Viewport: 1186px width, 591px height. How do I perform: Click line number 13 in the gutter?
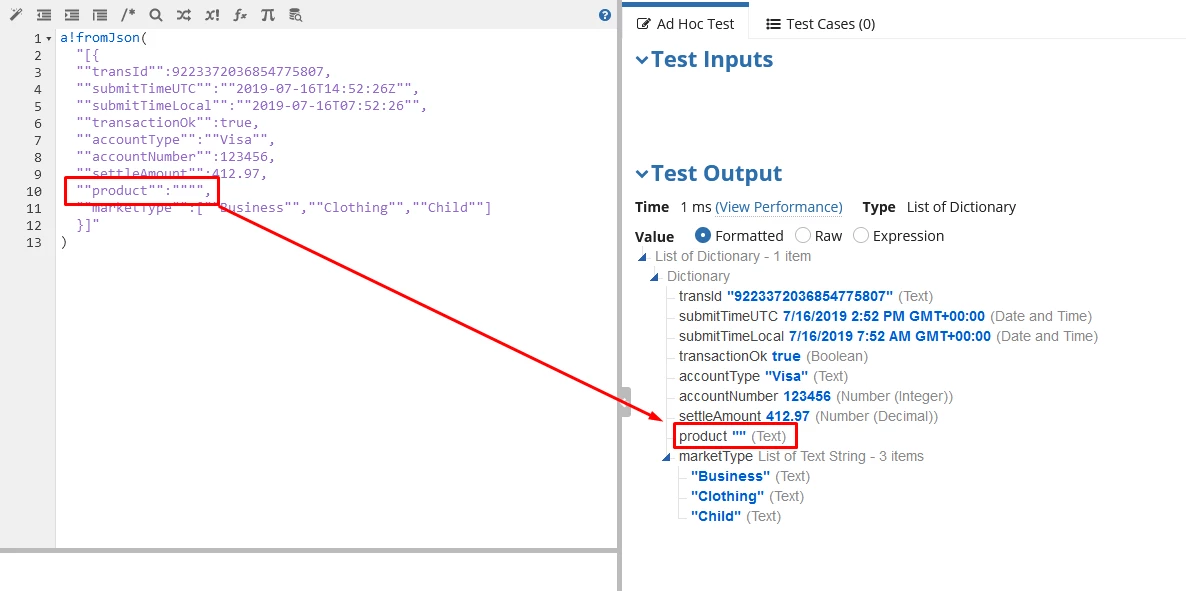pos(33,242)
